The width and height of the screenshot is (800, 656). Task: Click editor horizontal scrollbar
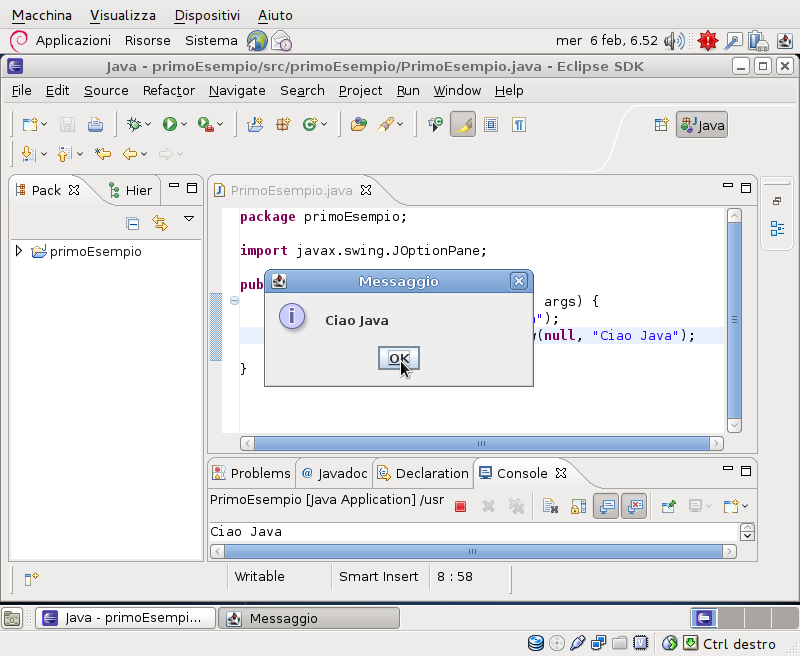482,443
